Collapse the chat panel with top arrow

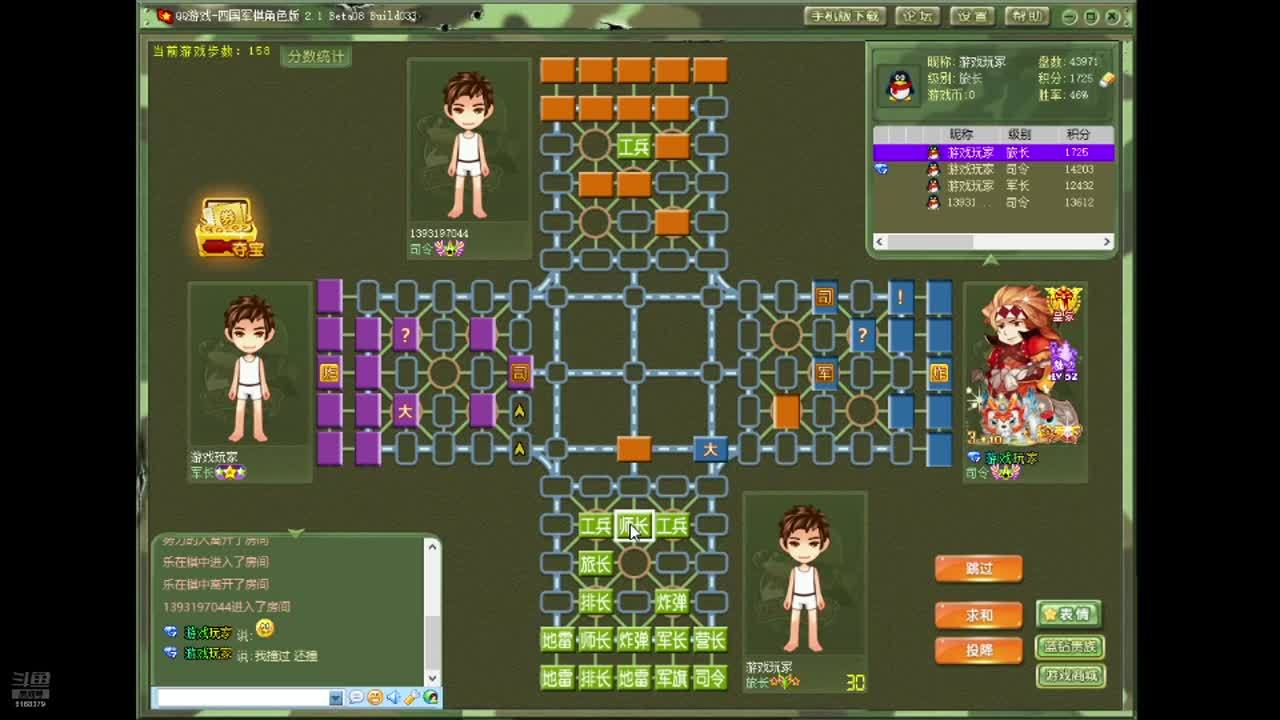(295, 533)
